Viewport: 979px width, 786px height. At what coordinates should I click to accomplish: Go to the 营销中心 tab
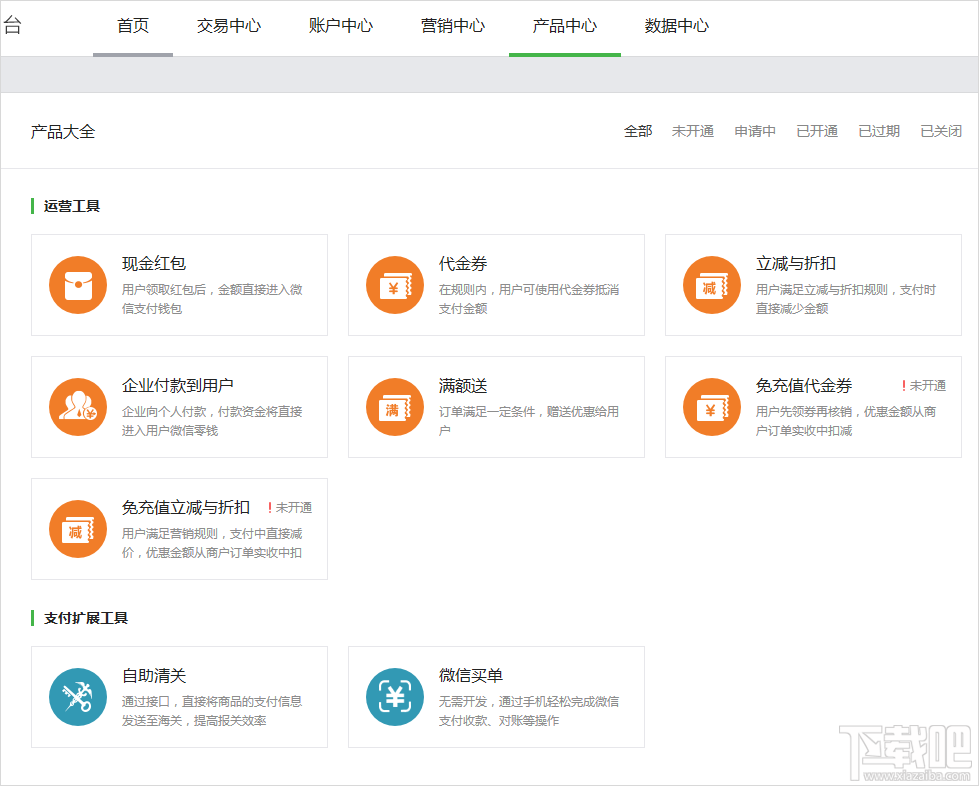pos(452,27)
